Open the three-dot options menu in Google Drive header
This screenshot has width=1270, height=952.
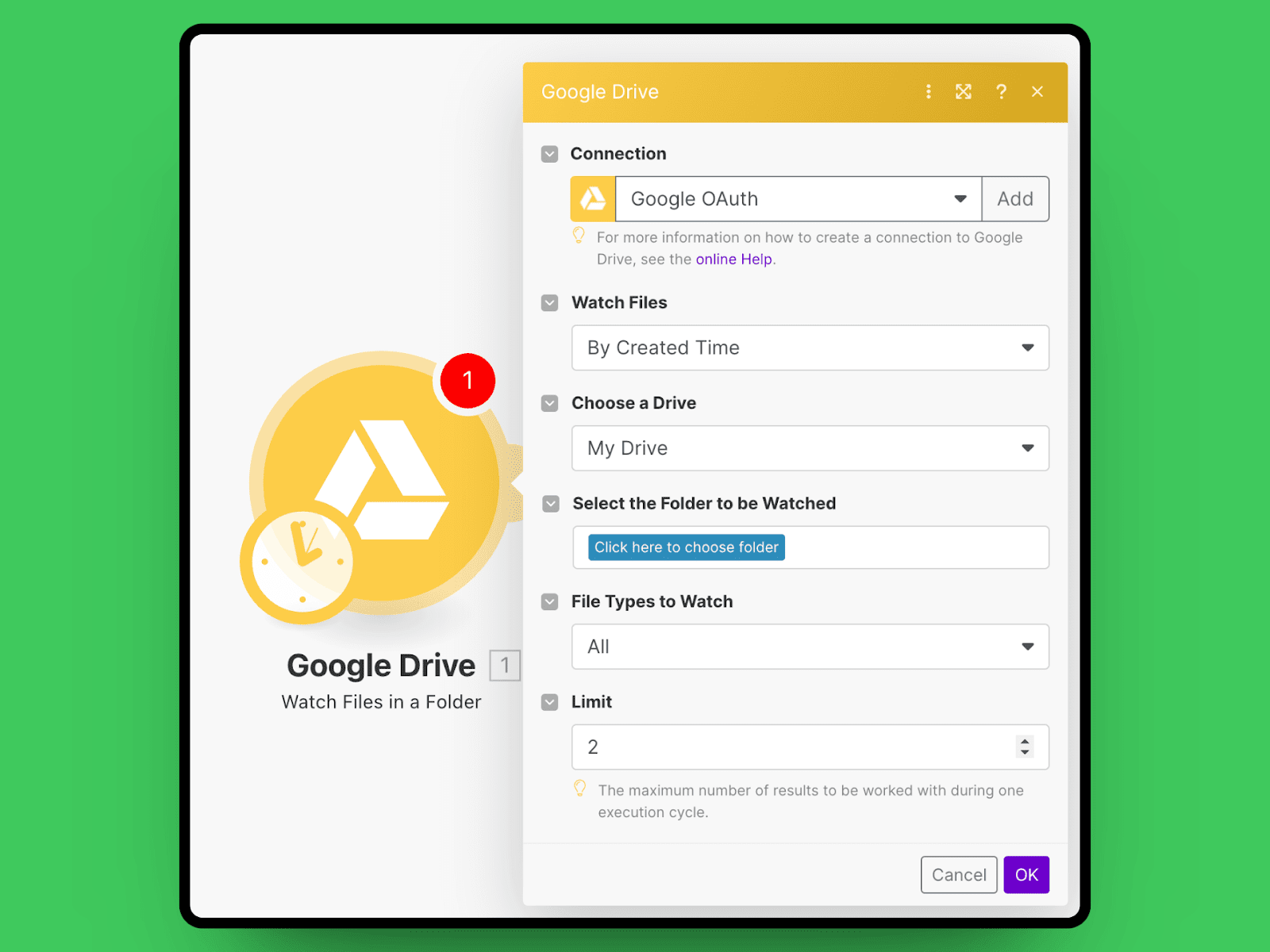click(928, 92)
